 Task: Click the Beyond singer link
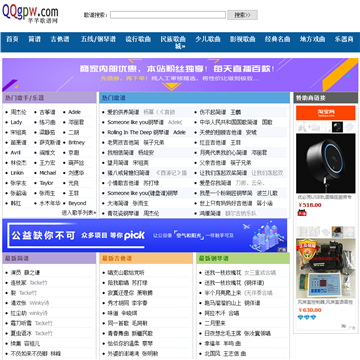(77, 203)
